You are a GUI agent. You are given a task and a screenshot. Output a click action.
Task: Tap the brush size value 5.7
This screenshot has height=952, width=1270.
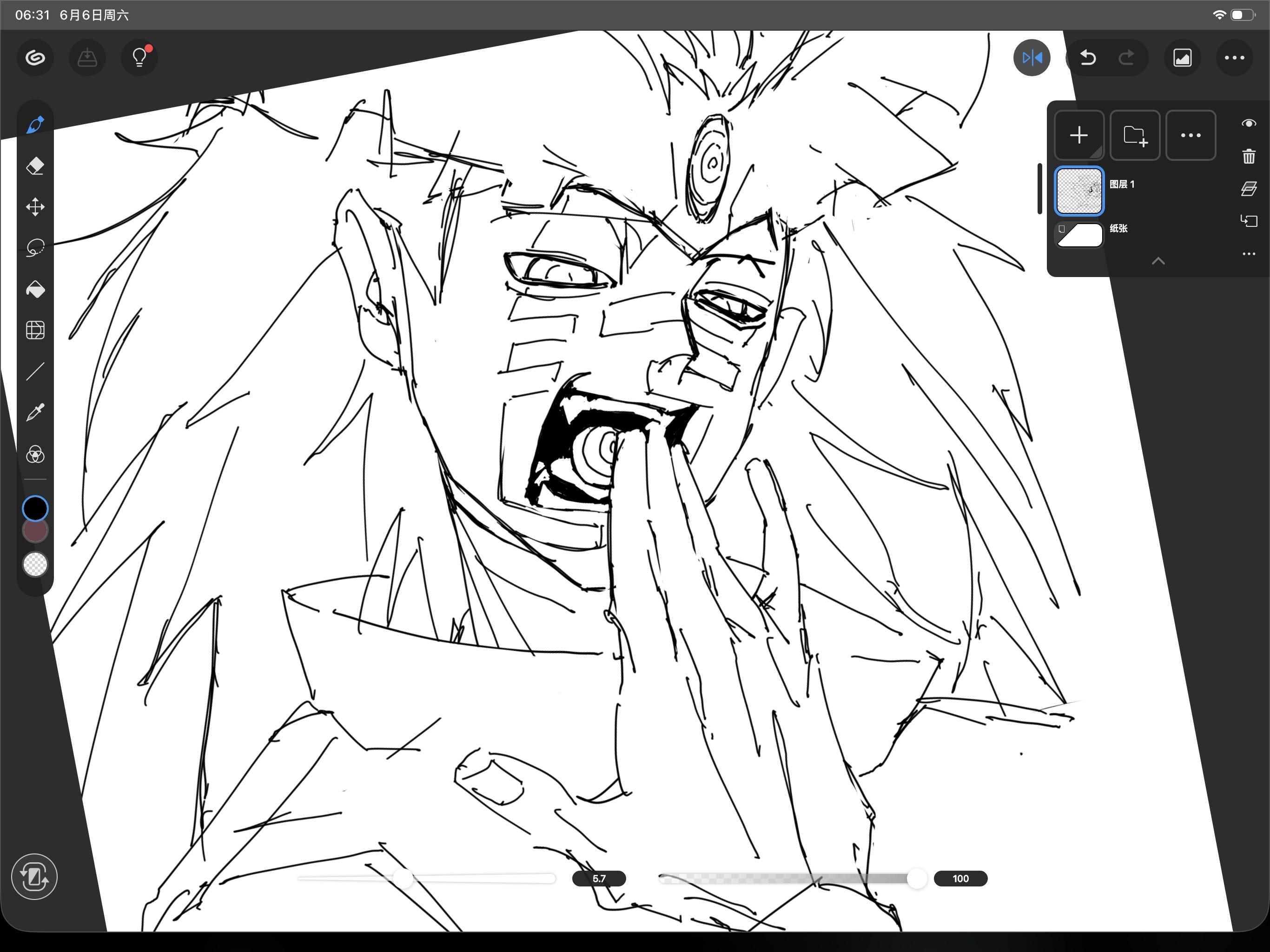599,879
